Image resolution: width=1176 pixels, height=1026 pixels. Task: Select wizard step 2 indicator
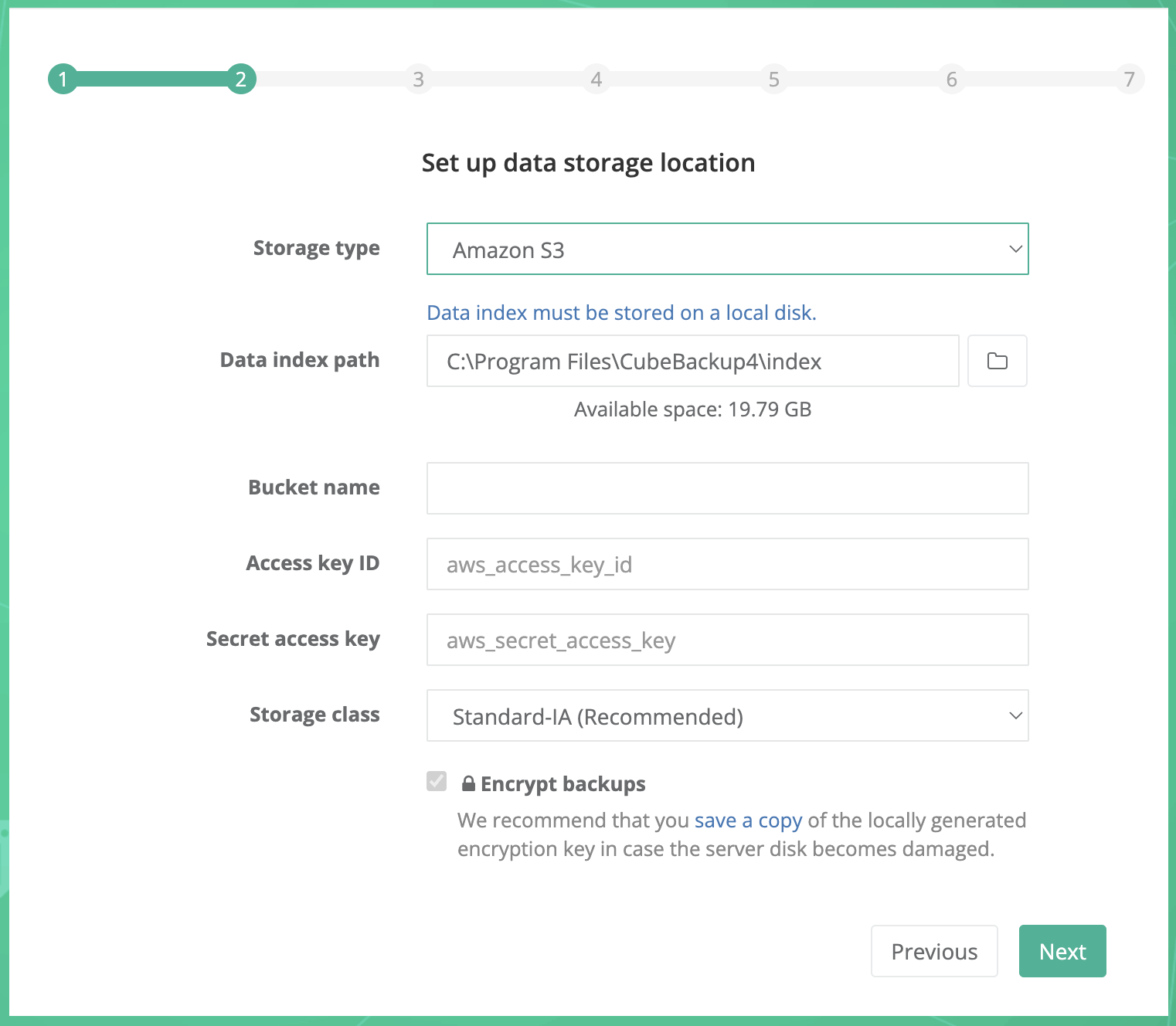coord(240,79)
